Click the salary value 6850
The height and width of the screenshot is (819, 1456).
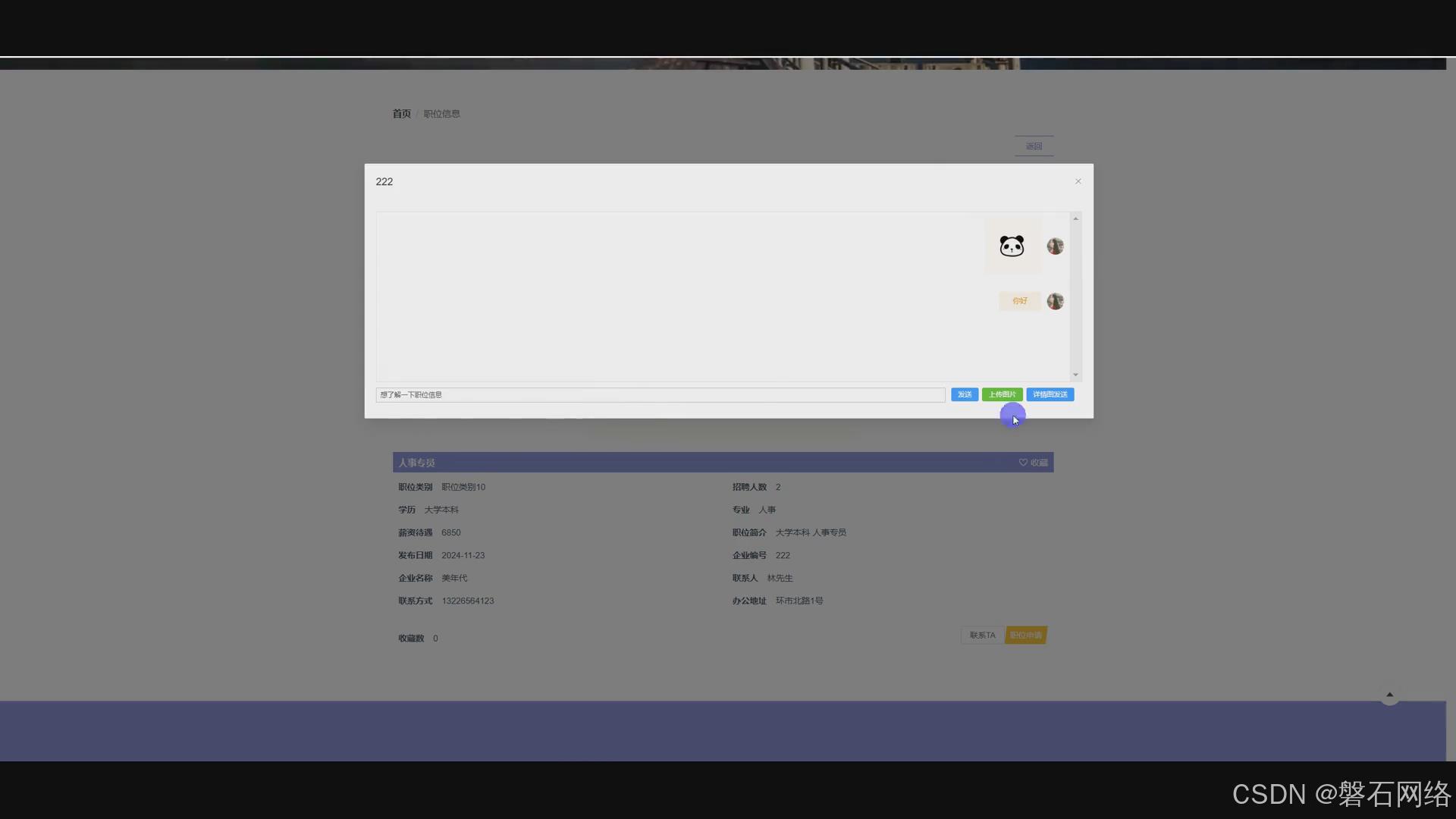[451, 532]
